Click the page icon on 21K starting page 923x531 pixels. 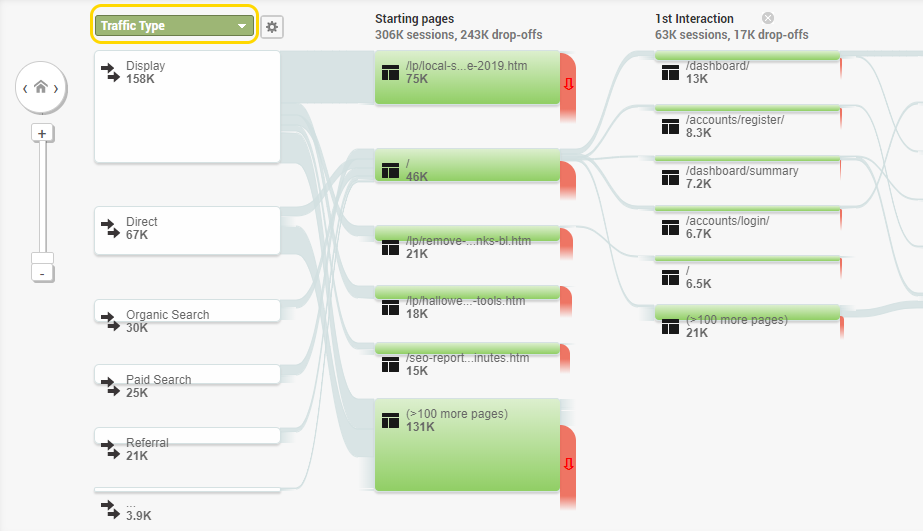pyautogui.click(x=390, y=247)
